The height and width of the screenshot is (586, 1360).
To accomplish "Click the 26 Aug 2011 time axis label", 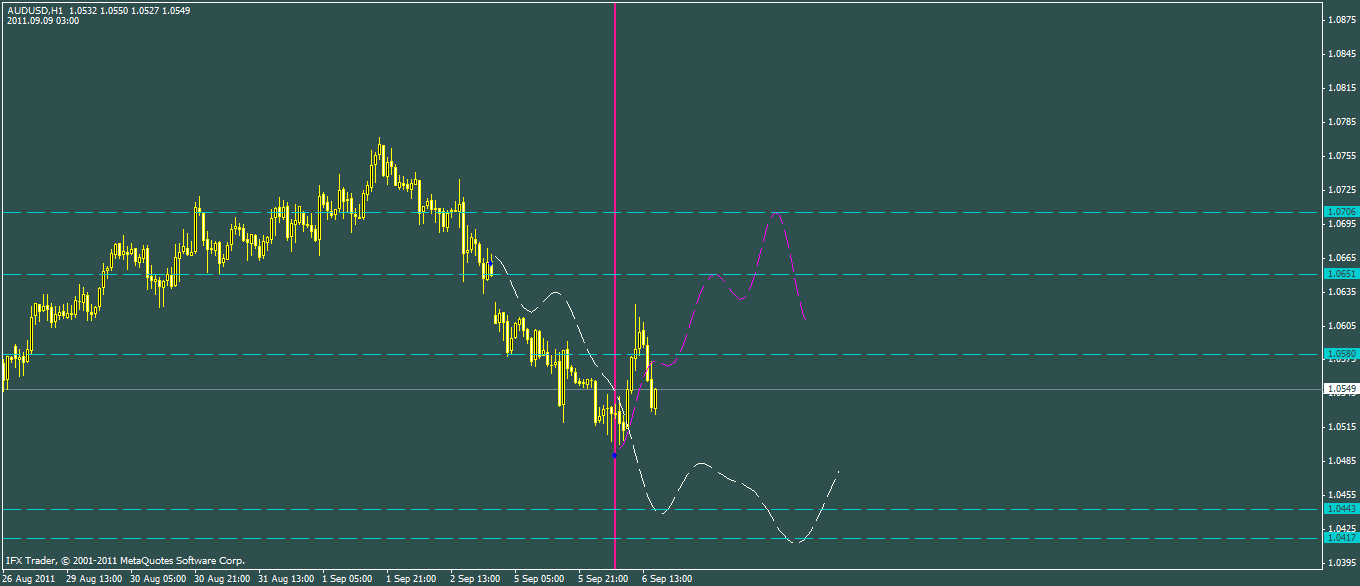I will [29, 579].
